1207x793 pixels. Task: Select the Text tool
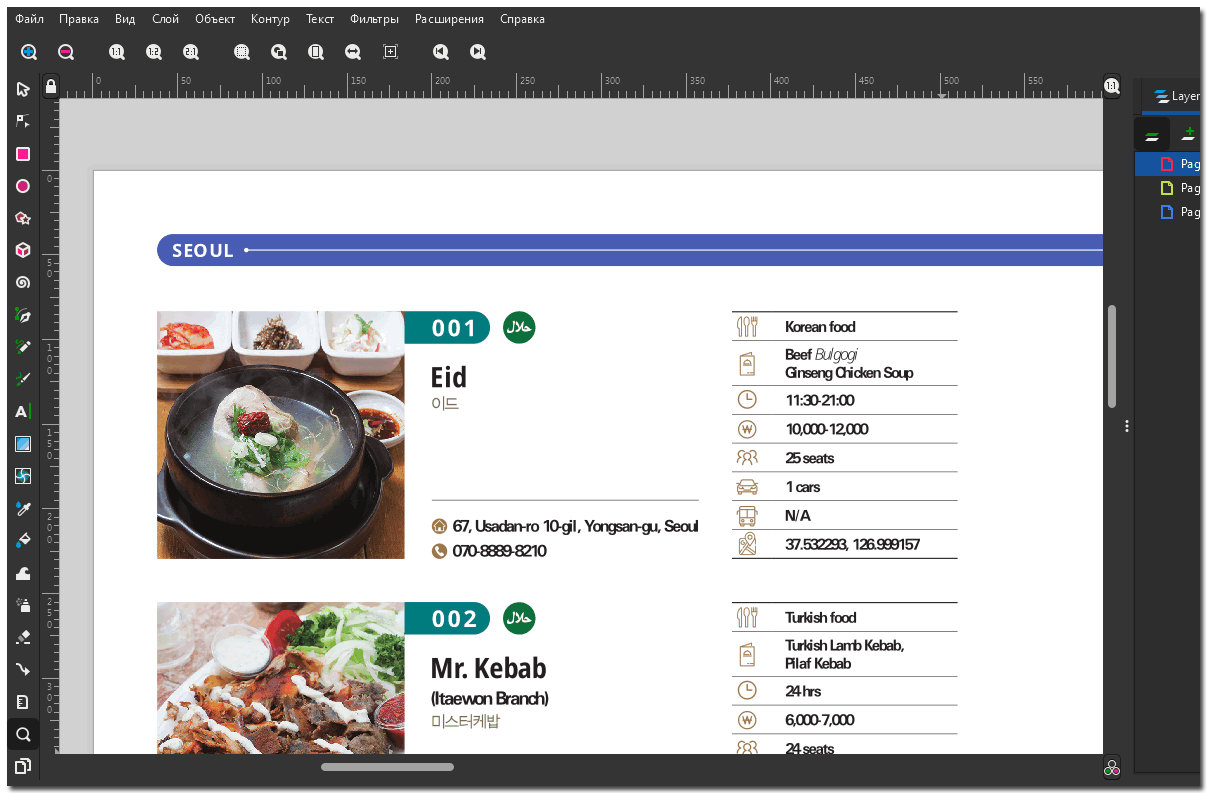click(23, 411)
